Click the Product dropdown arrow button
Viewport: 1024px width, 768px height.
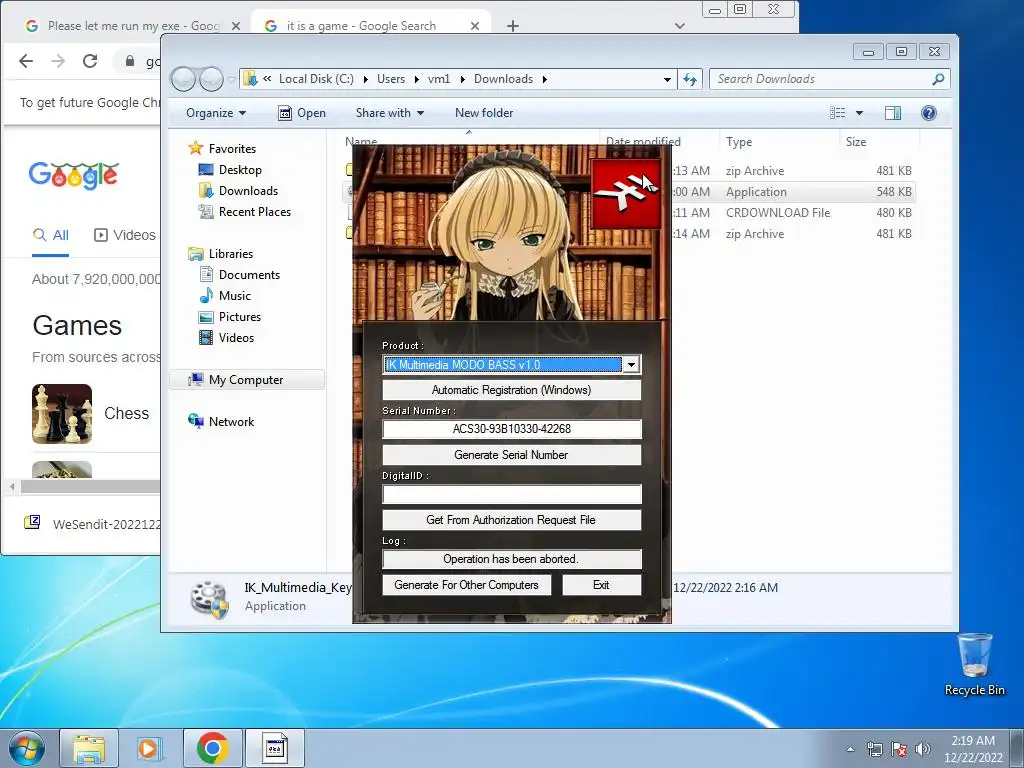(631, 365)
